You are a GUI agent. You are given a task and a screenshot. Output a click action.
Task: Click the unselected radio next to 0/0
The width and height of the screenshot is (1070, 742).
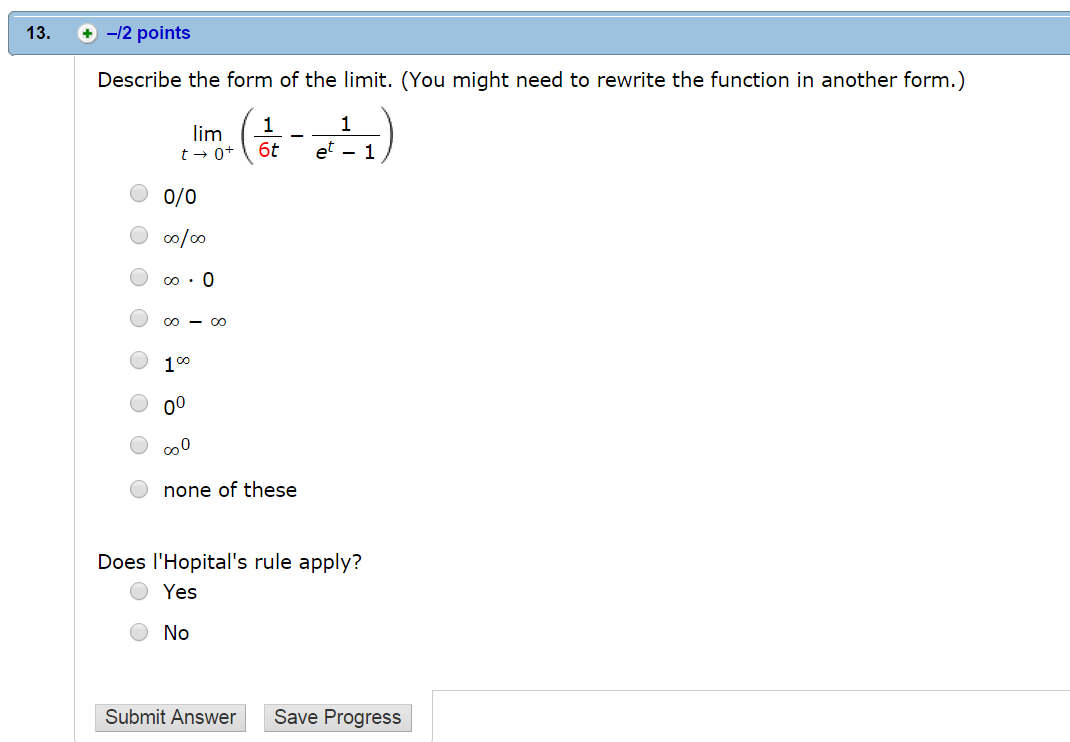(139, 193)
